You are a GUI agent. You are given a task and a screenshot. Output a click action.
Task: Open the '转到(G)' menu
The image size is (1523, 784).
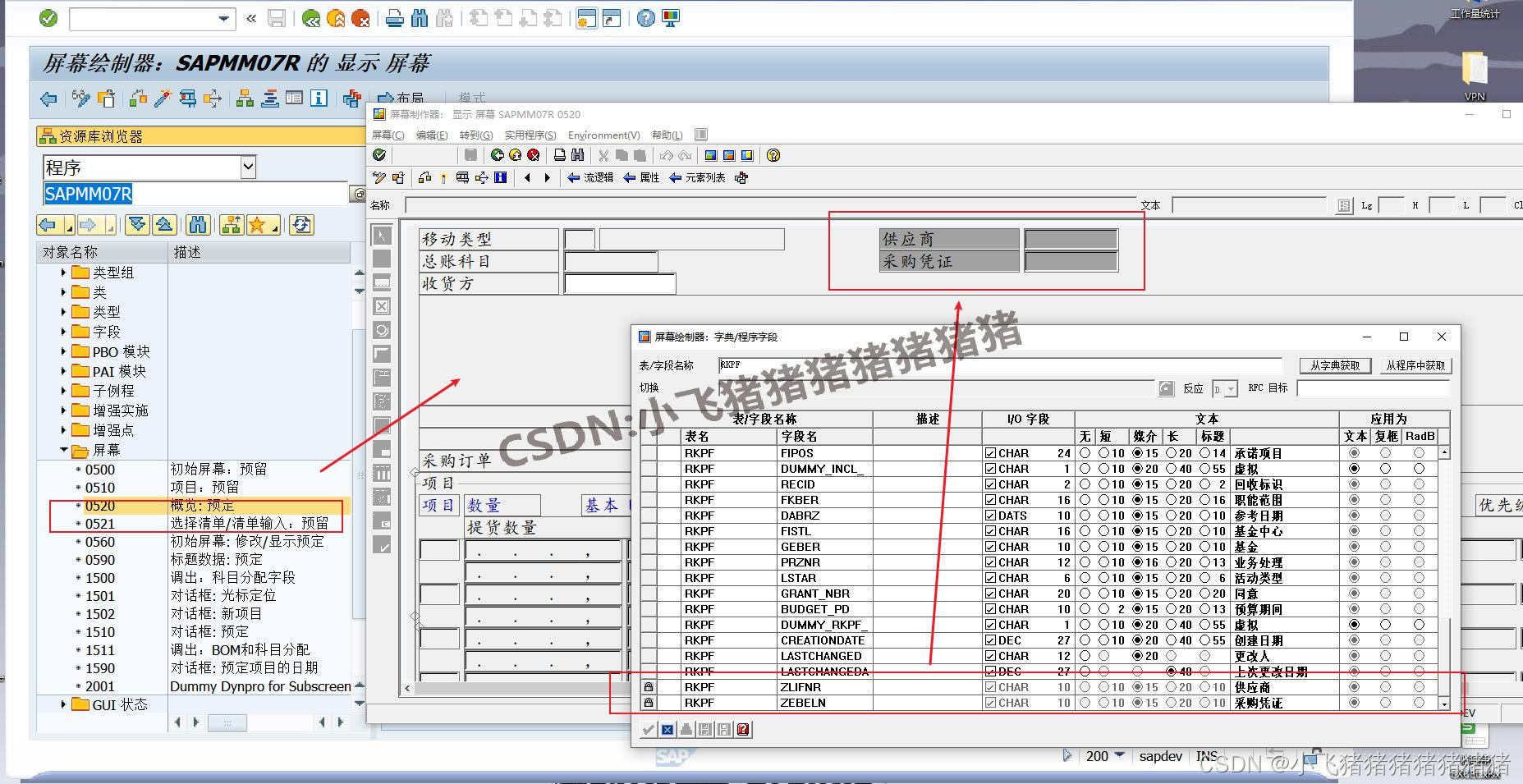476,135
